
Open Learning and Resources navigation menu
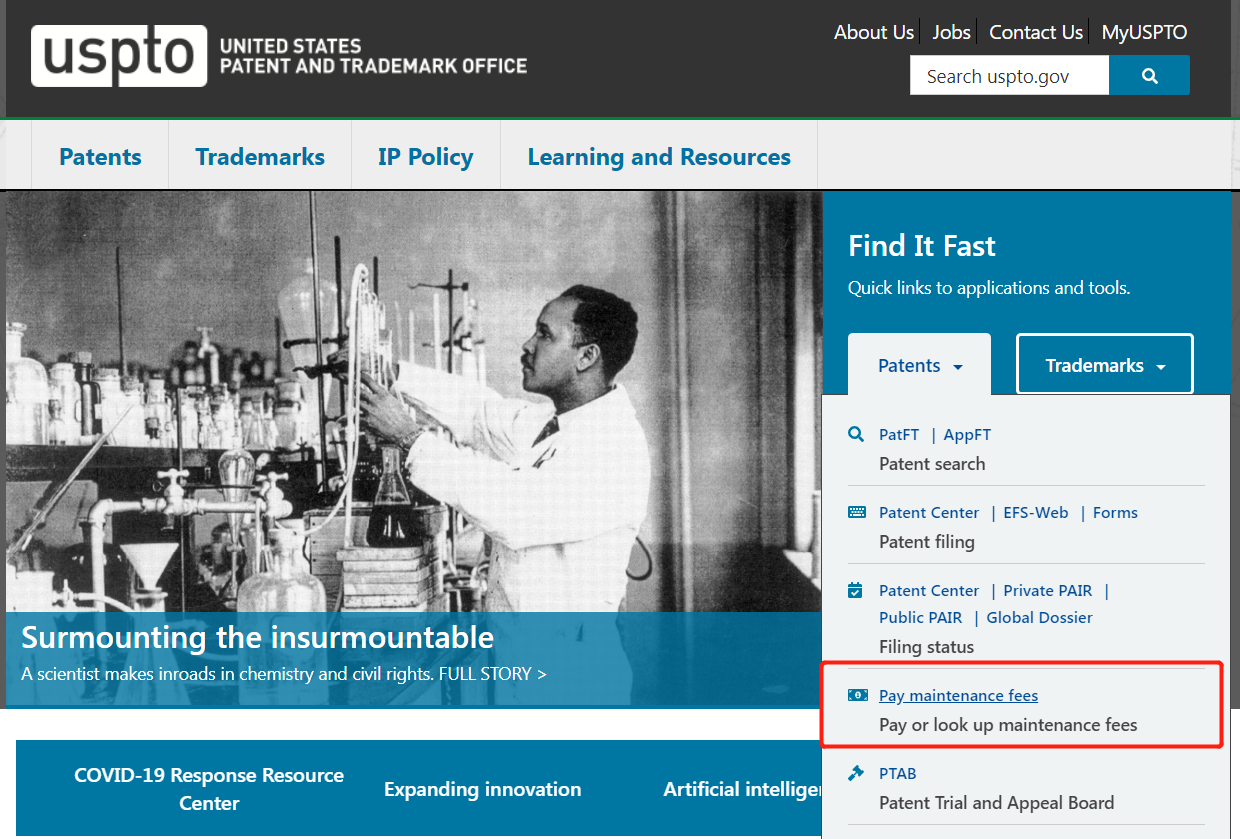659,157
